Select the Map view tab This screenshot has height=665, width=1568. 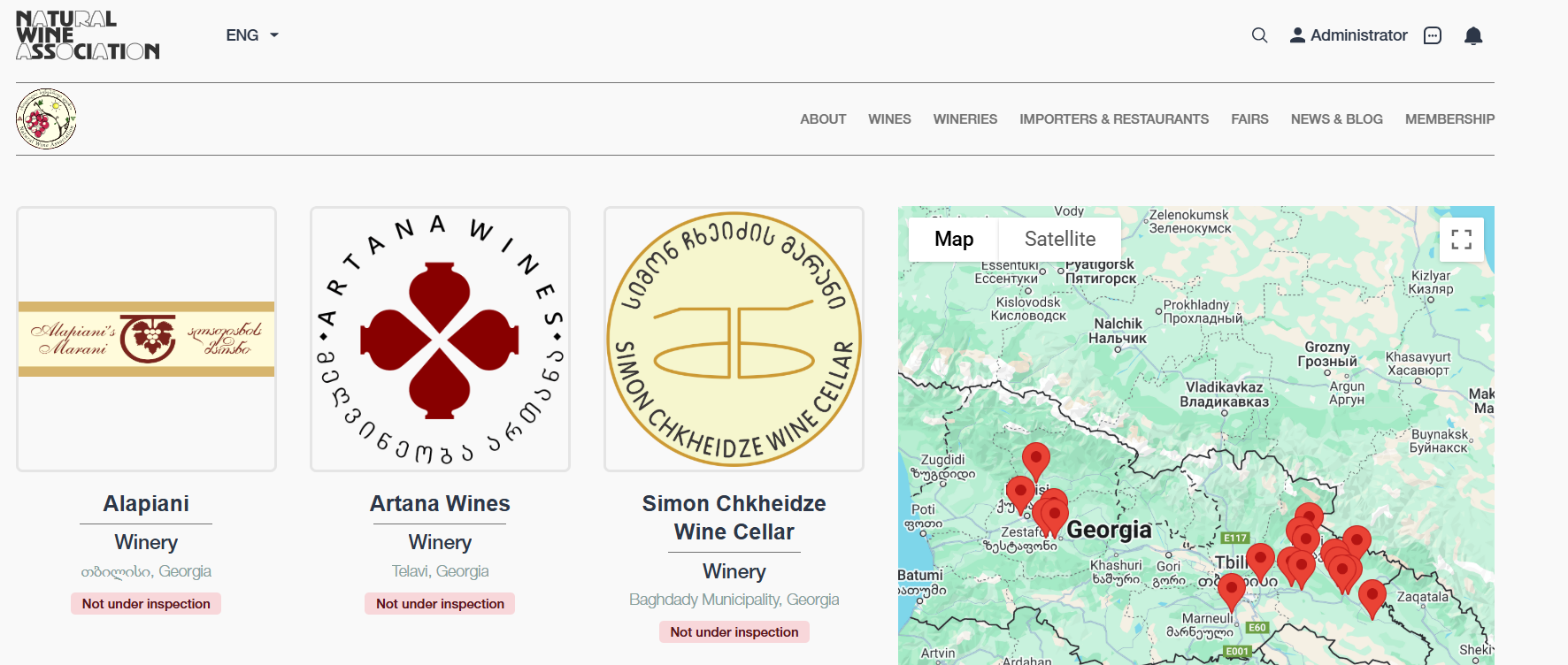pyautogui.click(x=954, y=239)
